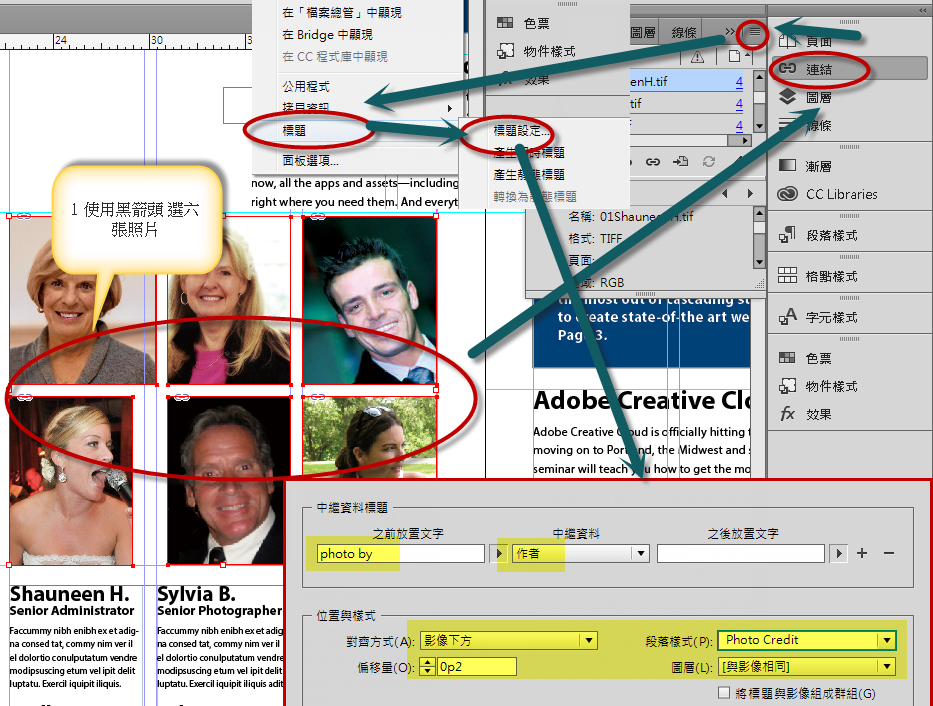
Task: Select 在 Bridge 中顯現 menu item
Action: pyautogui.click(x=327, y=35)
